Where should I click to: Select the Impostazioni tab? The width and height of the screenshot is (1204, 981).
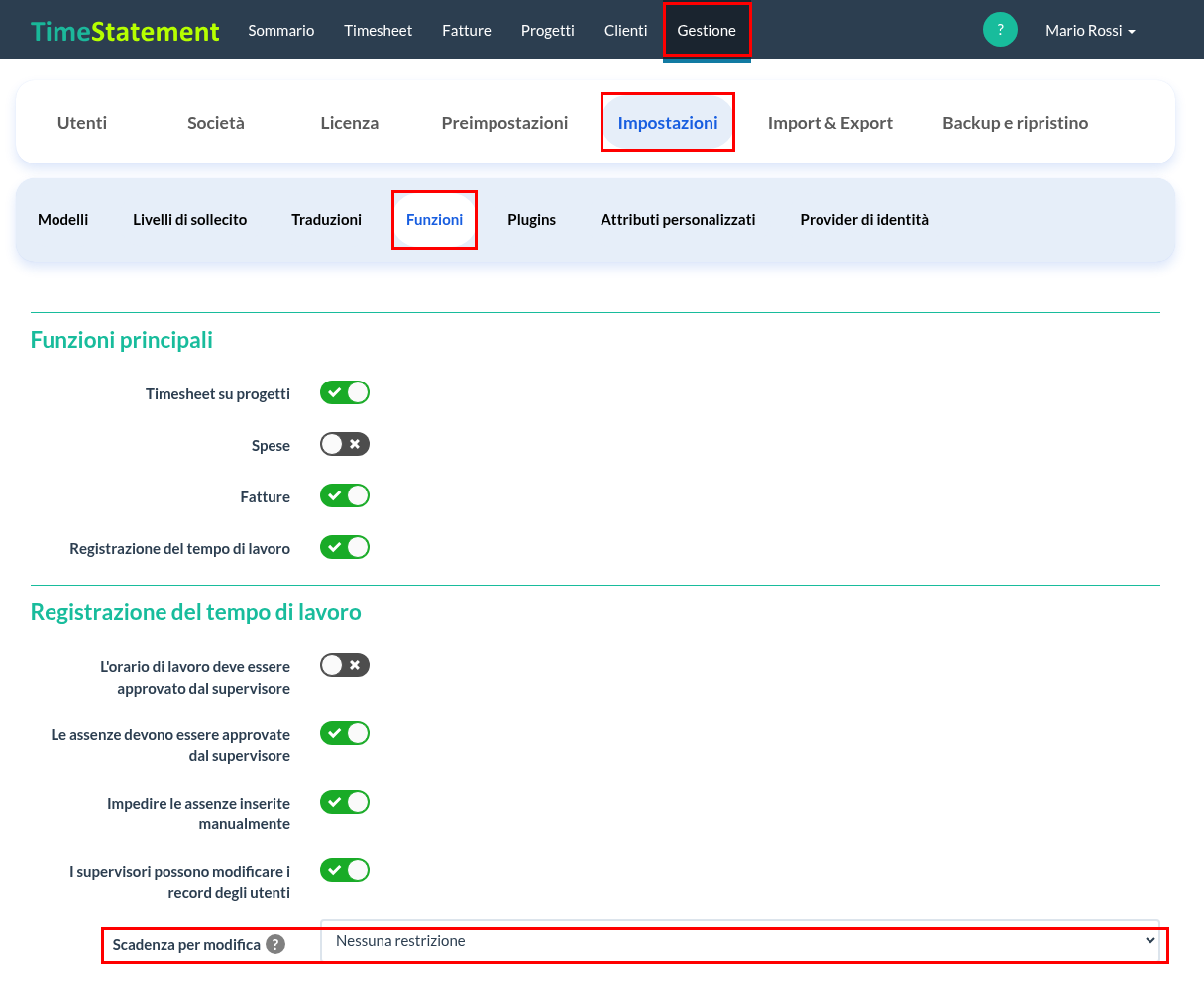668,123
